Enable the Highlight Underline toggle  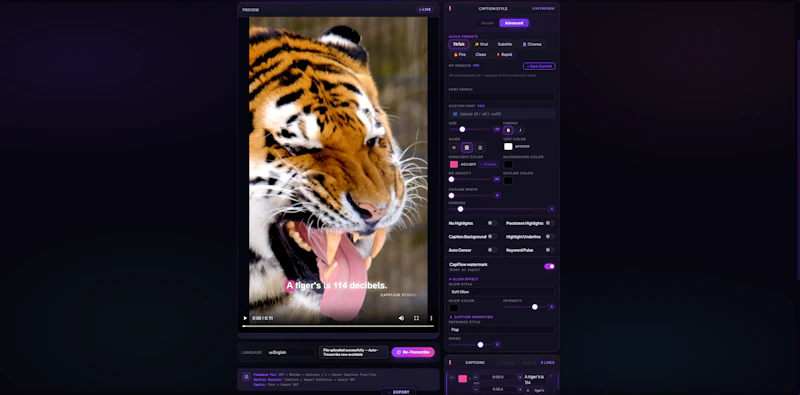tap(550, 236)
